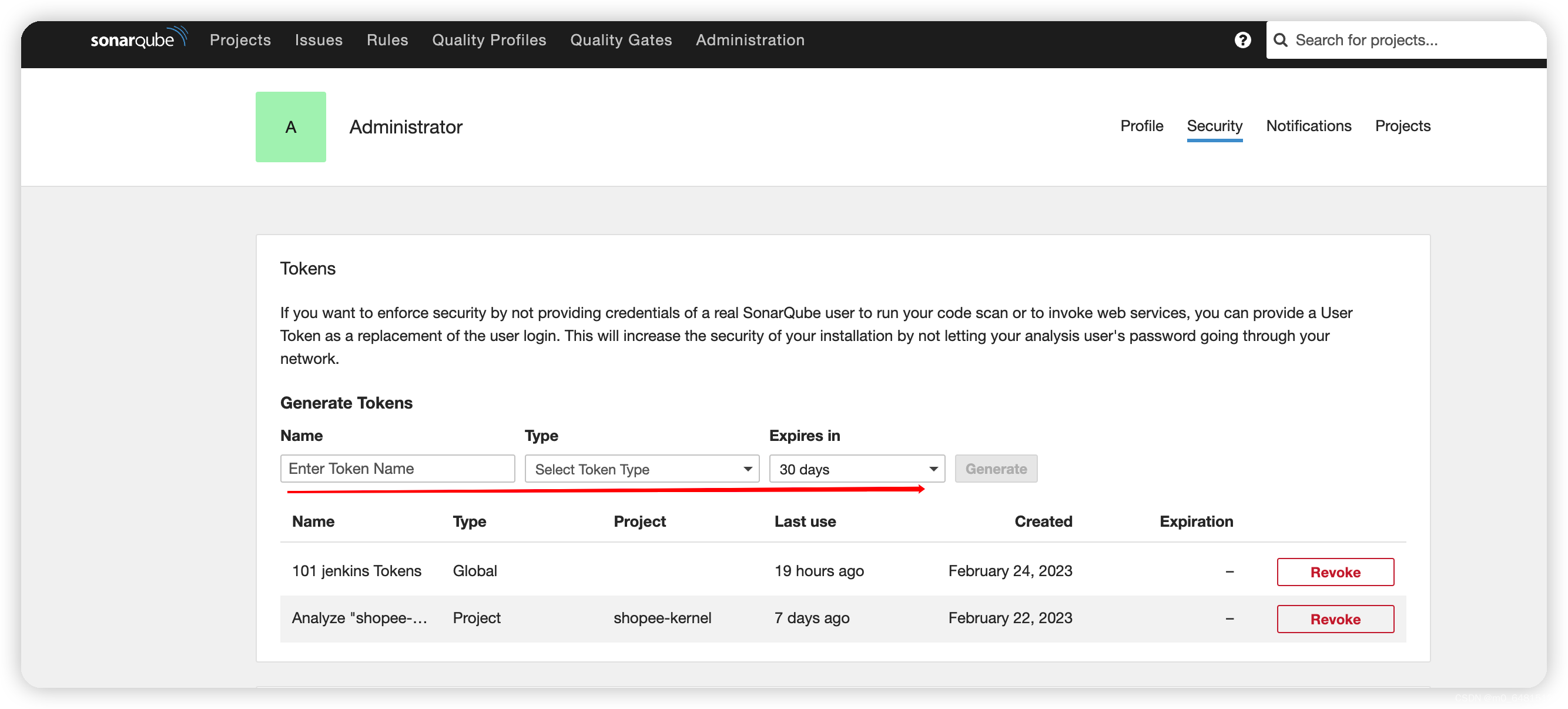Revoke the 101 jenkins Tokens token
The image size is (1568, 709).
pyautogui.click(x=1335, y=572)
